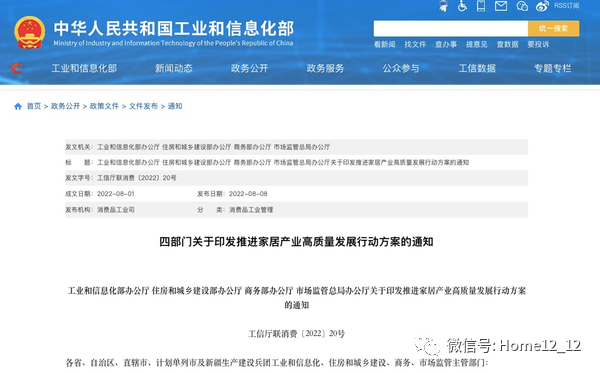Open the 新闻动态 navigation menu
This screenshot has height=373, width=600.
click(x=174, y=68)
